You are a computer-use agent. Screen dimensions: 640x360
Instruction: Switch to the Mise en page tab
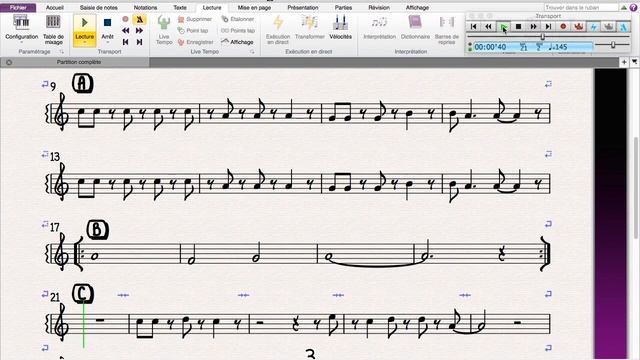click(x=254, y=7)
